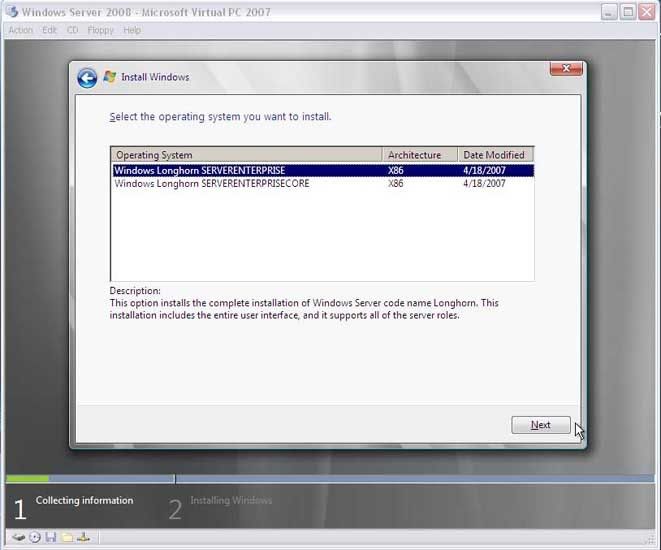Click the Installing Windows step label
The image size is (661, 550).
(x=231, y=500)
